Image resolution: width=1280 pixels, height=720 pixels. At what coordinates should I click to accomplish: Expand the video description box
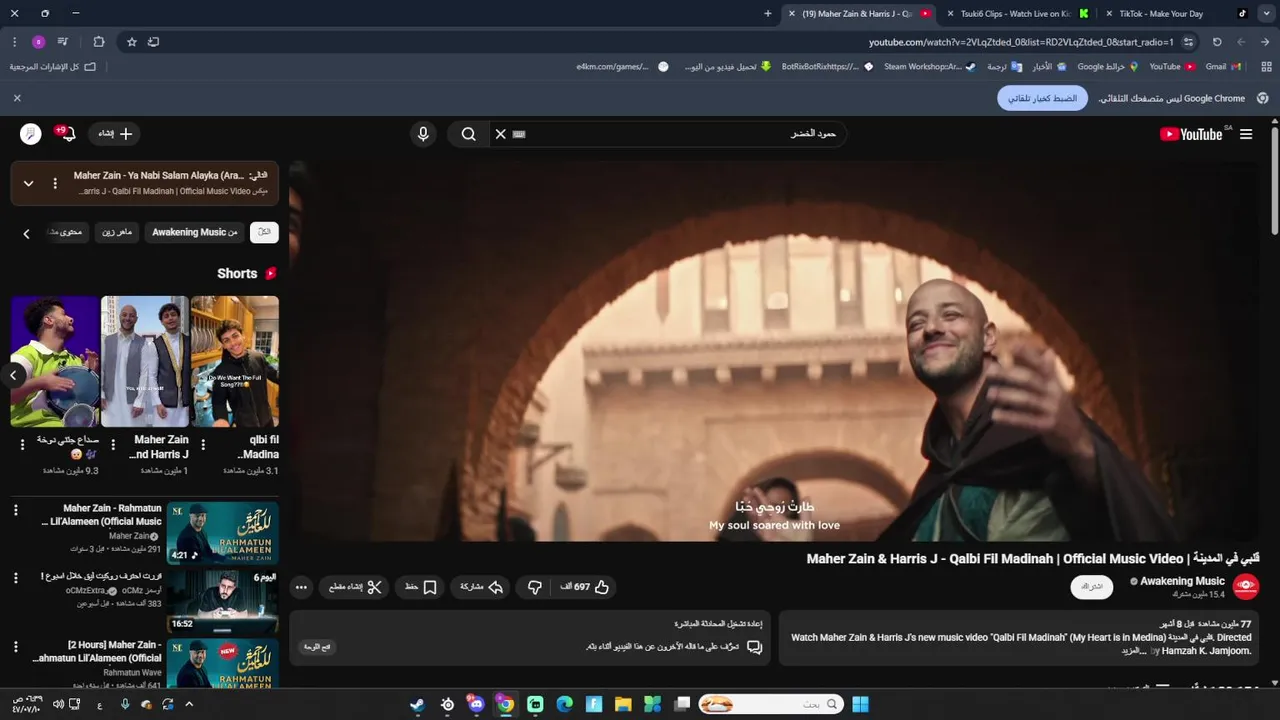tap(1019, 637)
